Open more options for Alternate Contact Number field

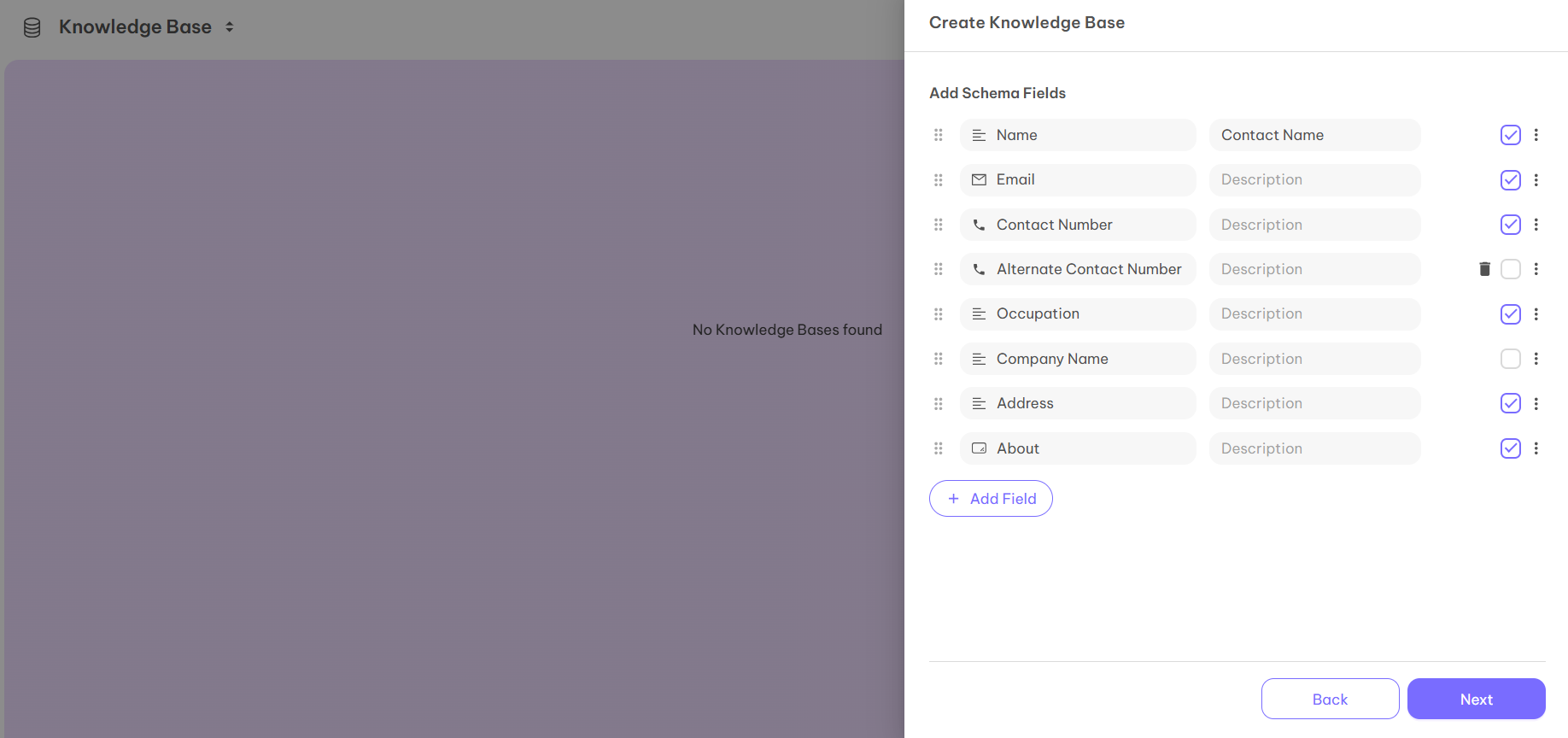point(1536,269)
